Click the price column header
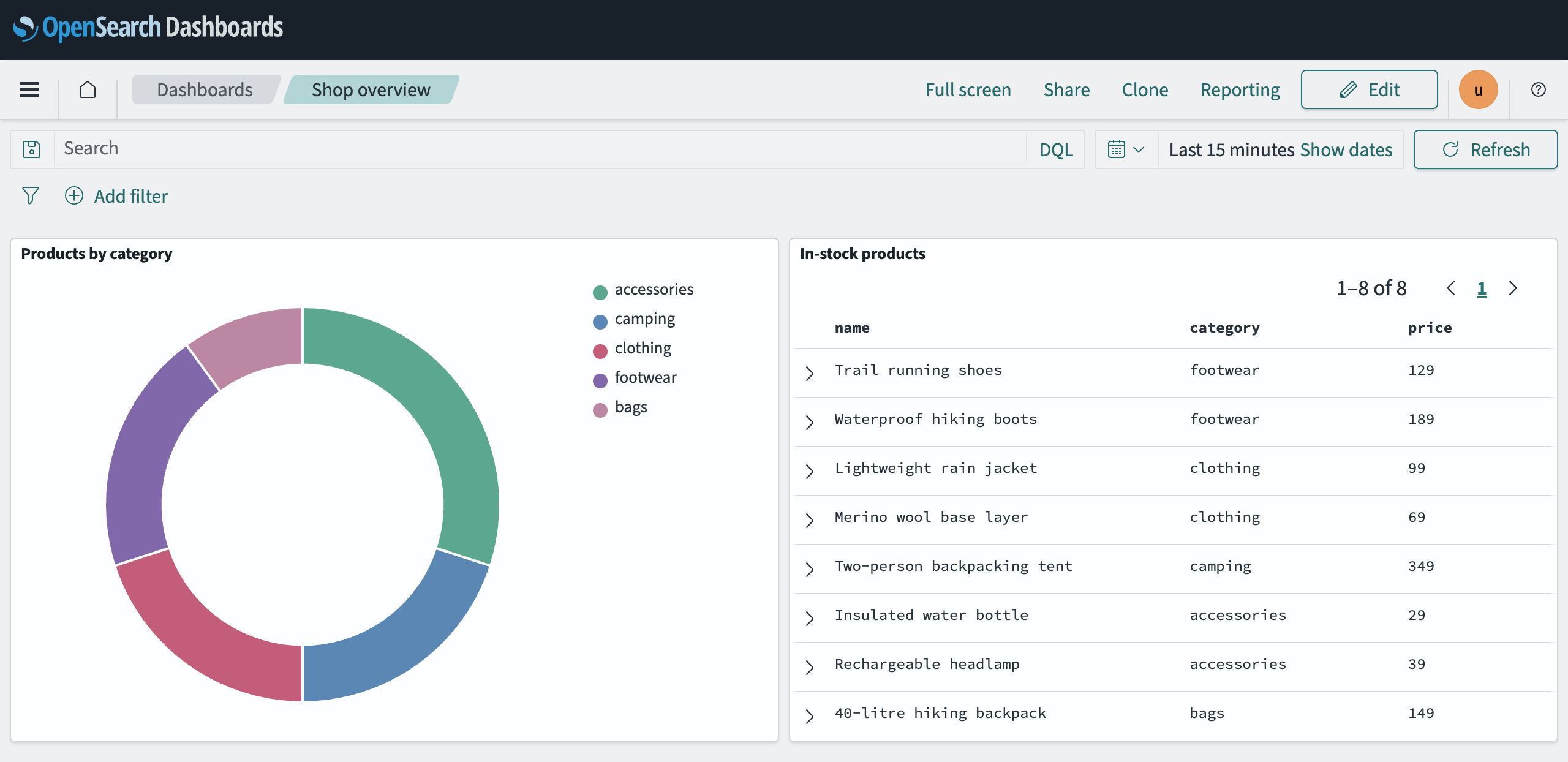Screen dimensions: 1568x762 (x=1430, y=328)
